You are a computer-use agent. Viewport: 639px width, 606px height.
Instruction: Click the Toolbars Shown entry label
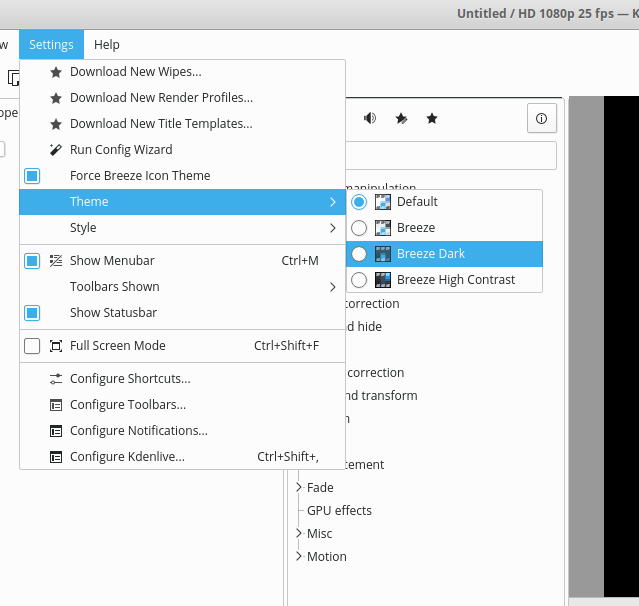tap(115, 287)
